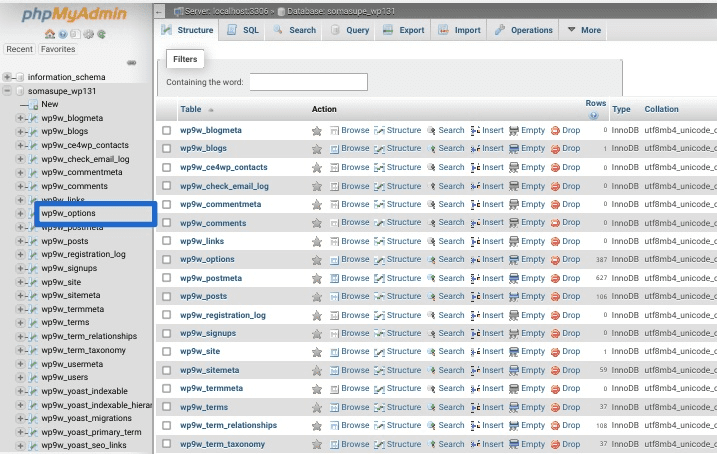Click the Structure icon in wp9w_links row
The image size is (717, 454).
click(379, 241)
